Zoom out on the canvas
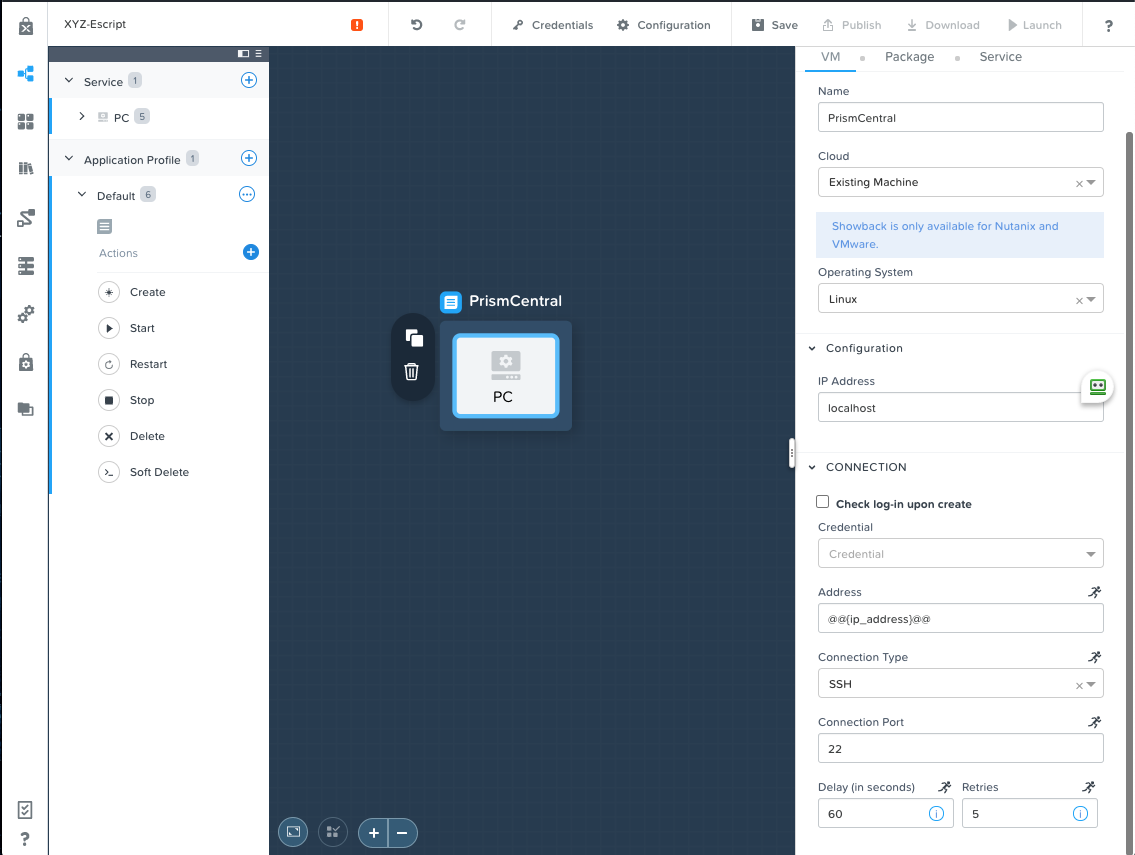The height and width of the screenshot is (855, 1135). point(402,833)
